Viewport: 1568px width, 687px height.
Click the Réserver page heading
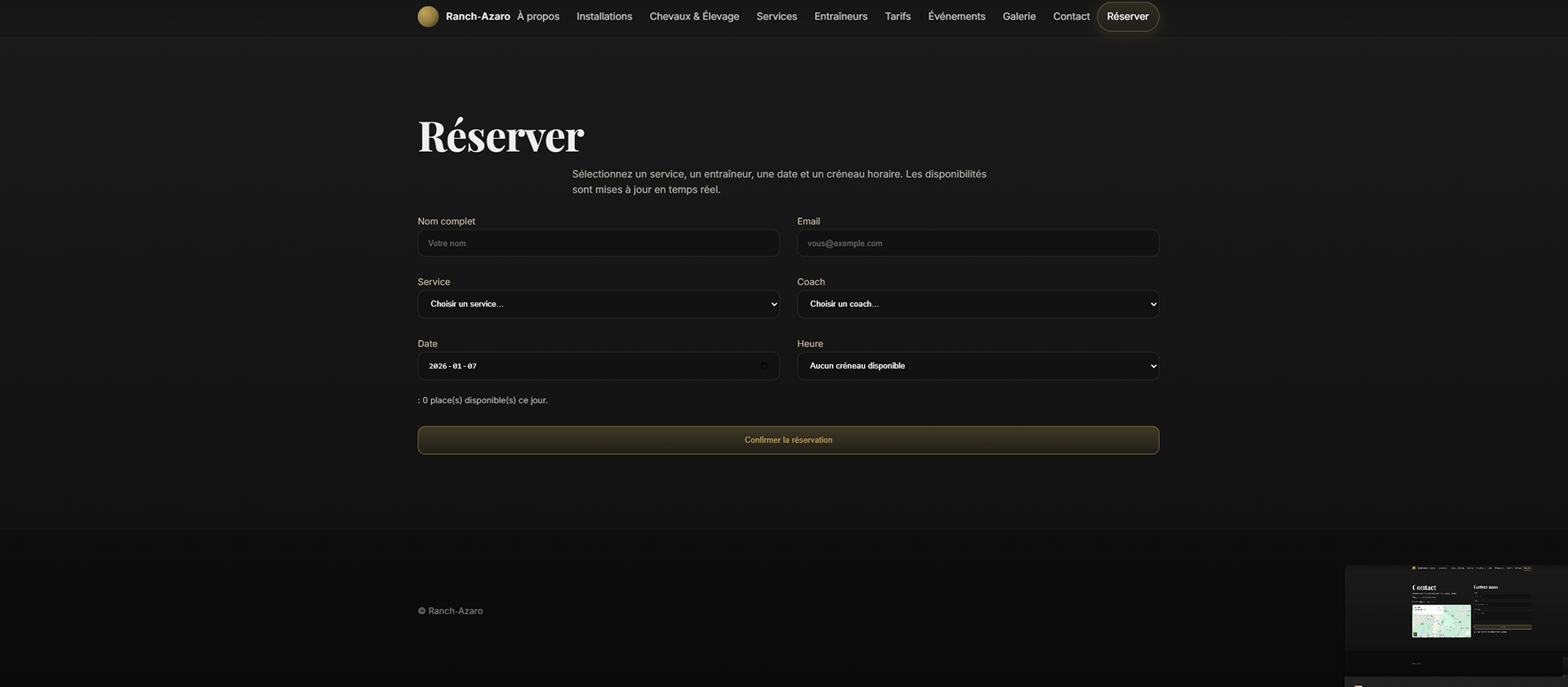[x=501, y=136]
